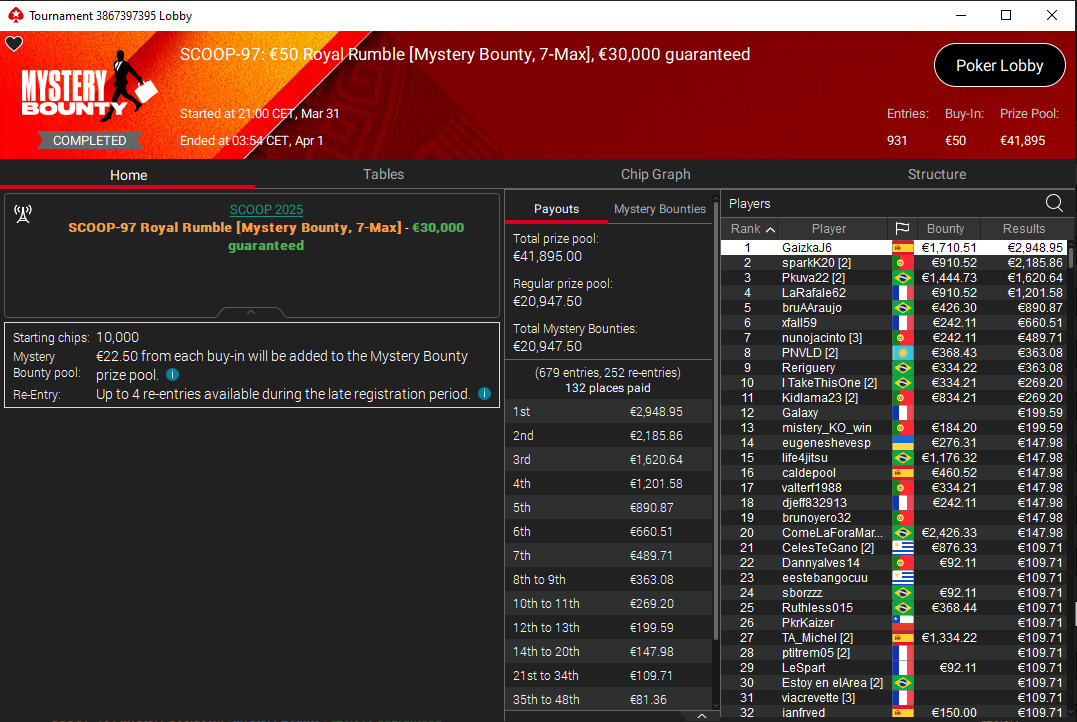Click Ukraine flag next to eugeneshevesp
This screenshot has width=1077, height=722.
pyautogui.click(x=902, y=443)
